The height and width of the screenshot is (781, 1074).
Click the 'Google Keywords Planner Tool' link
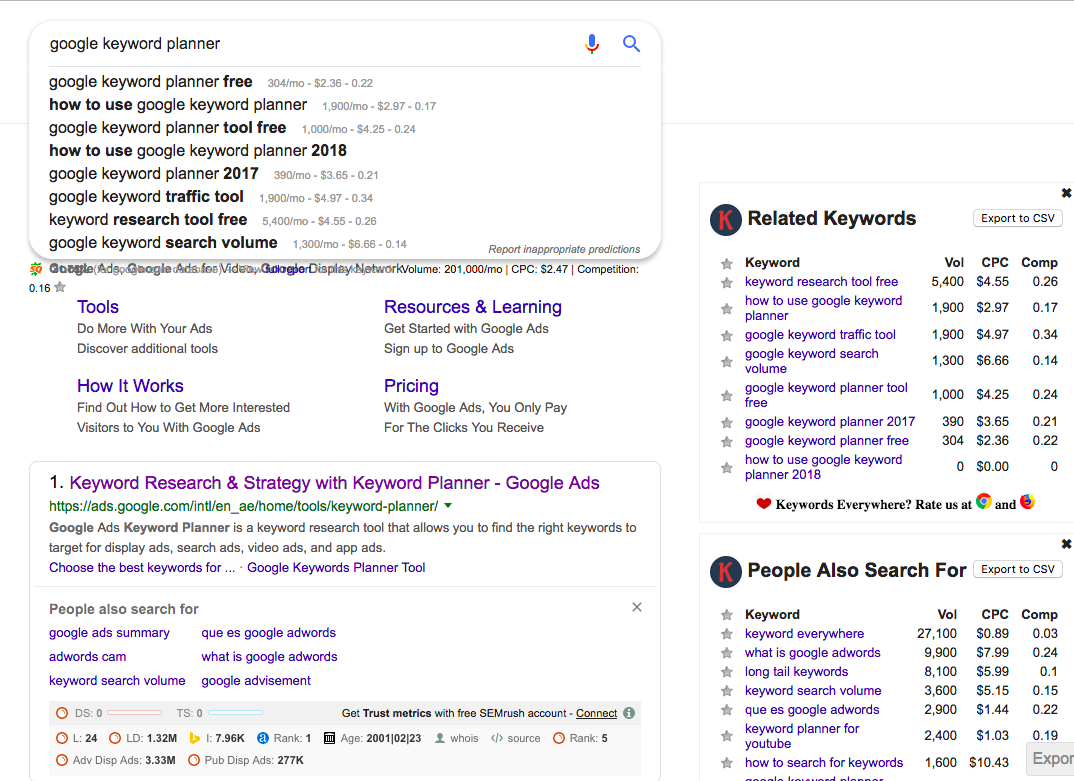336,567
